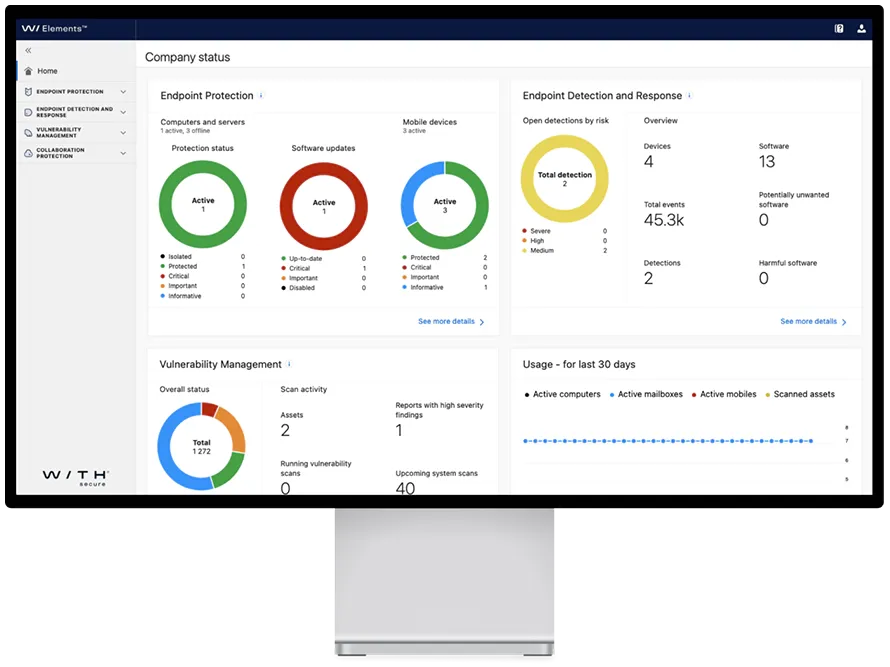Toggle Scanned assets legend in Usage chart
The width and height of the screenshot is (890, 667).
coord(799,395)
